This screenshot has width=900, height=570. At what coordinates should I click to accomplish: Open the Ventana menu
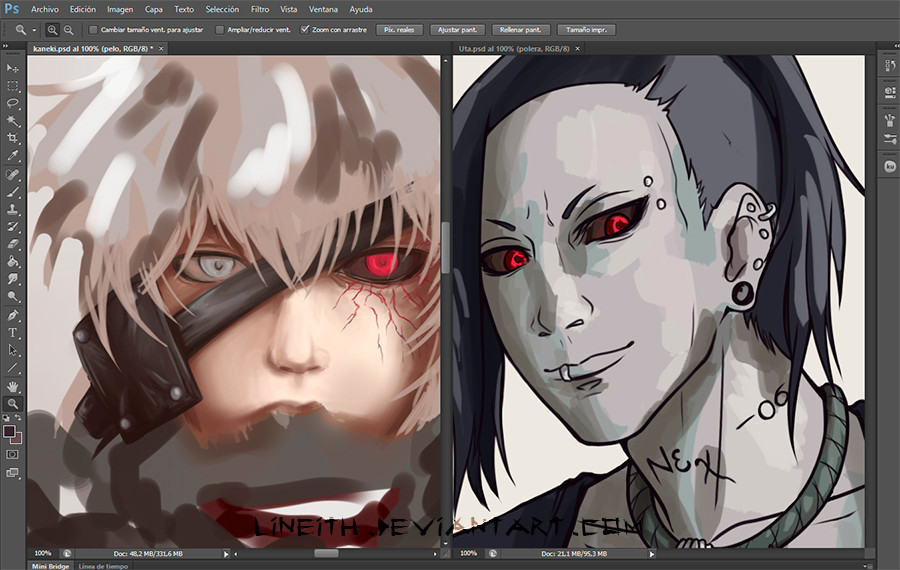[323, 9]
